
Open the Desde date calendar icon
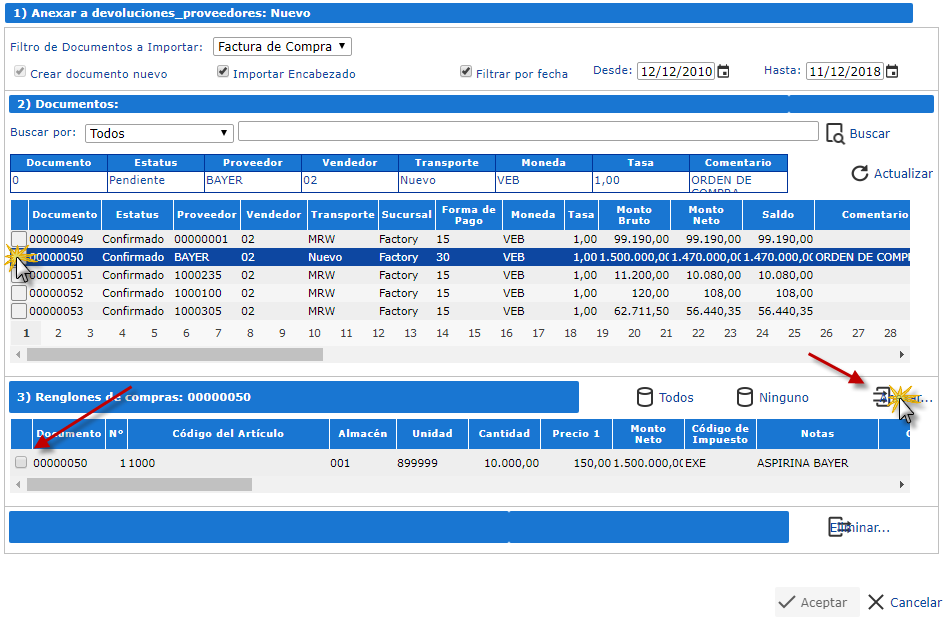click(x=724, y=72)
